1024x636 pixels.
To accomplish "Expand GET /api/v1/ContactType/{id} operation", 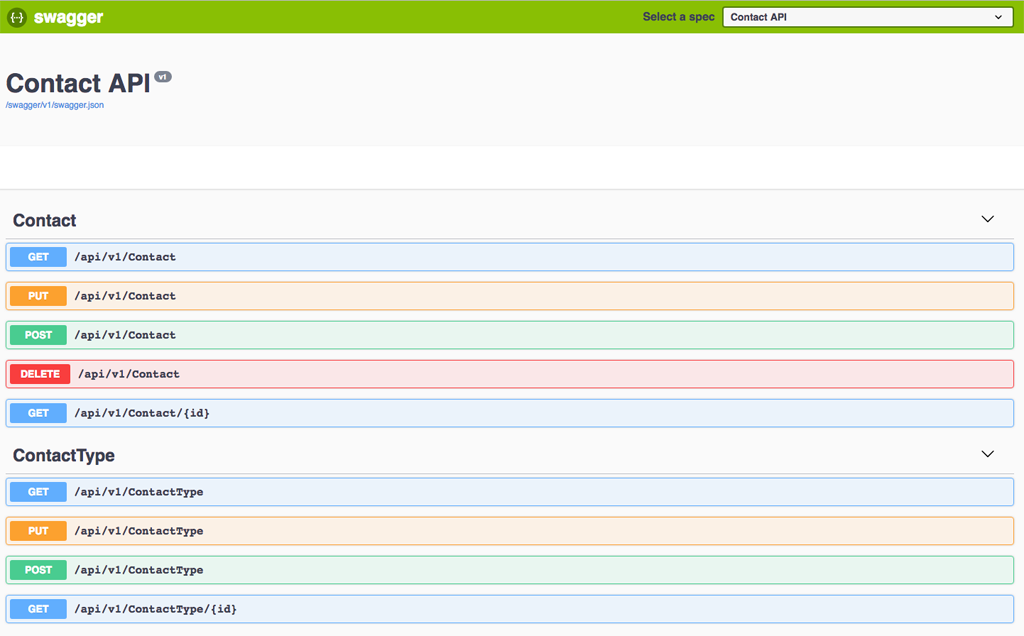I will (509, 609).
